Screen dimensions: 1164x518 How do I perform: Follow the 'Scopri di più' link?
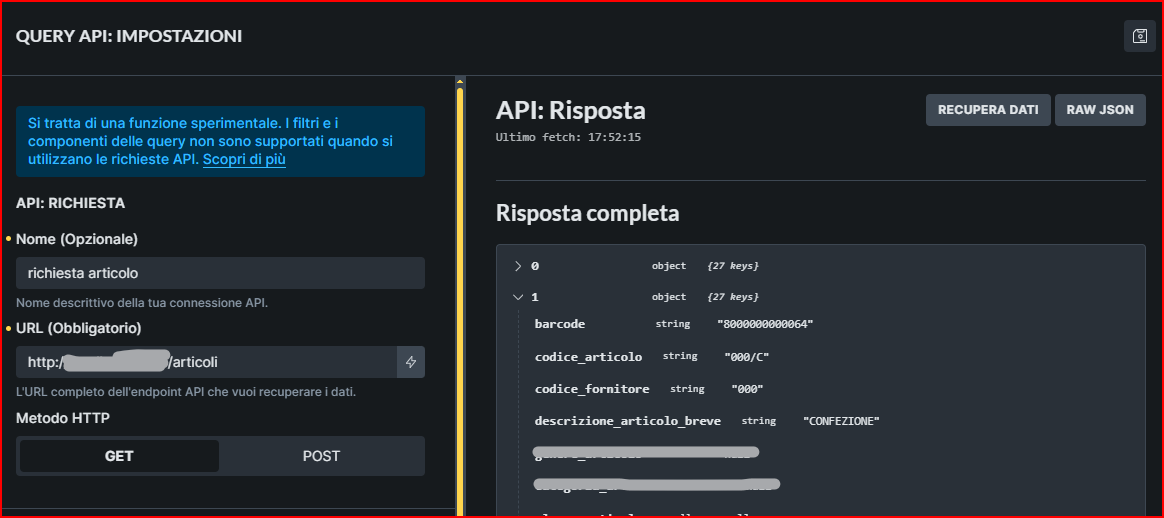point(244,160)
